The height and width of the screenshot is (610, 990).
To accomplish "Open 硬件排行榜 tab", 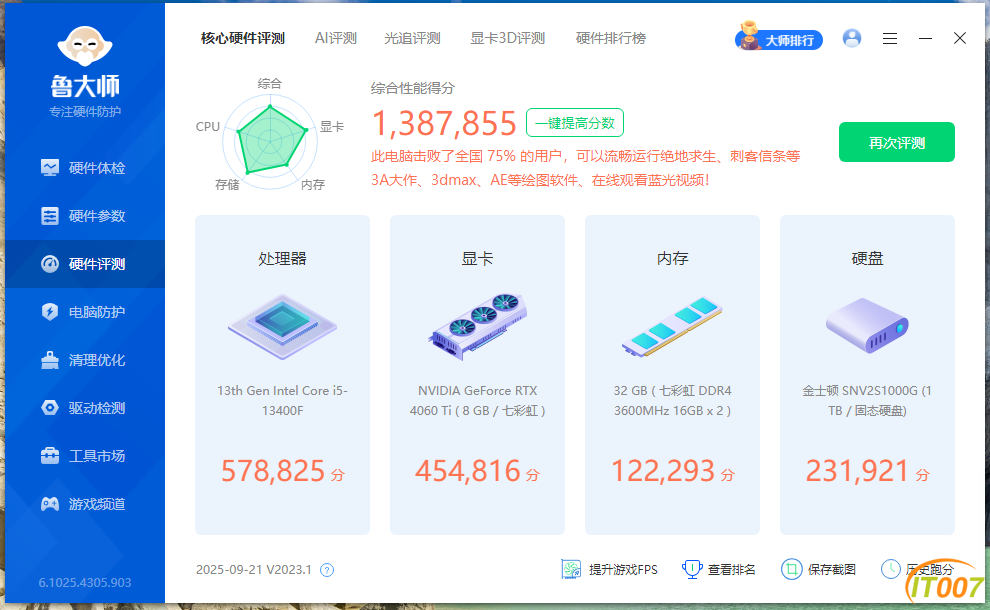I will [611, 39].
